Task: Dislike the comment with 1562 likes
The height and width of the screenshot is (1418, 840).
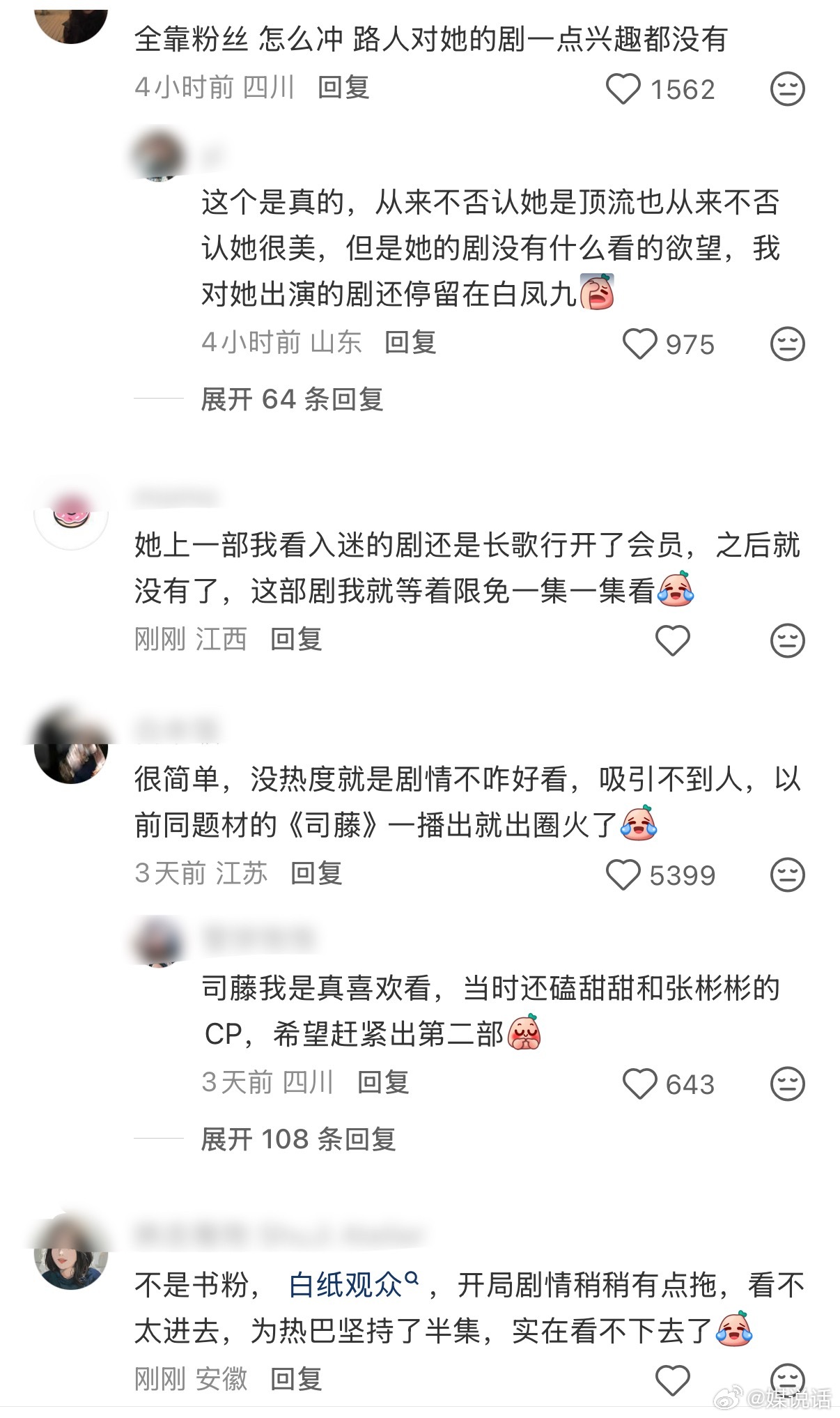Action: pos(788,89)
